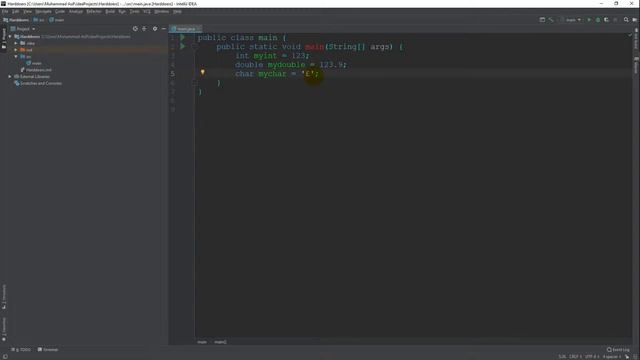Open Project panel settings gear

(155, 29)
